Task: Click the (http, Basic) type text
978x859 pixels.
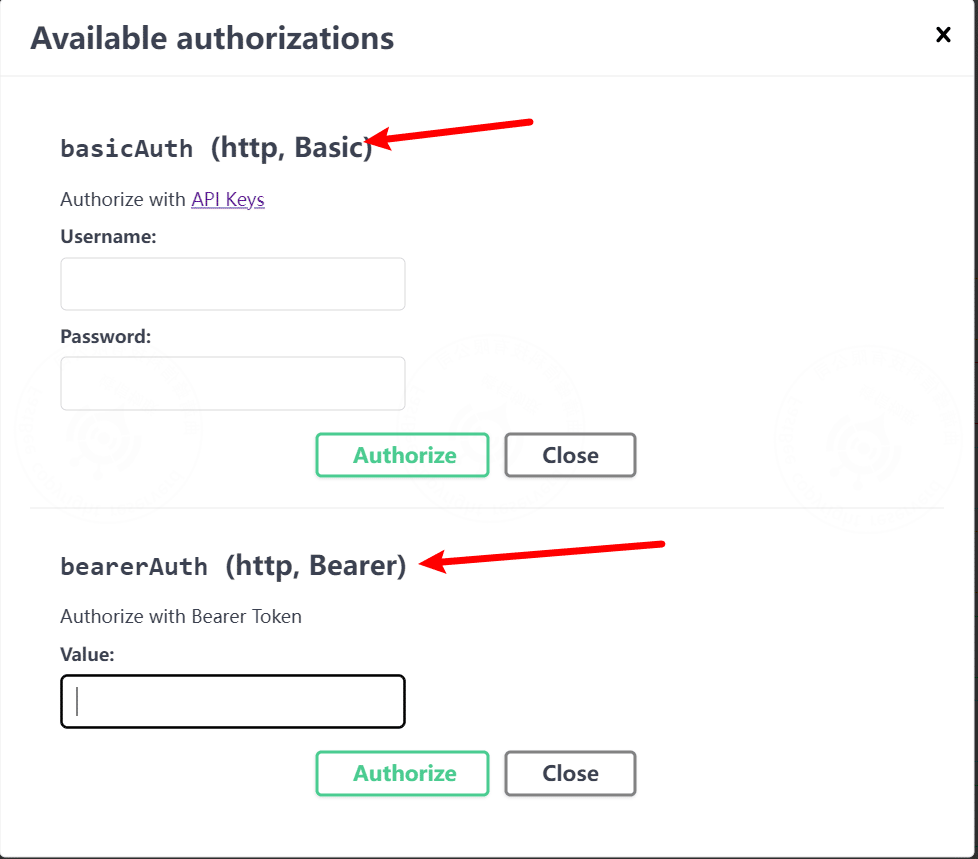Action: [291, 148]
